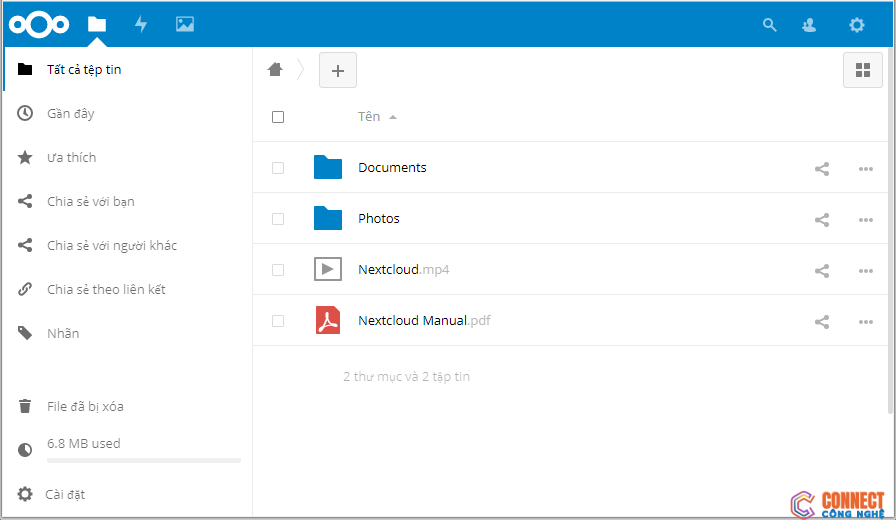Click the Nextcloud Manual PDF icon

(x=328, y=320)
